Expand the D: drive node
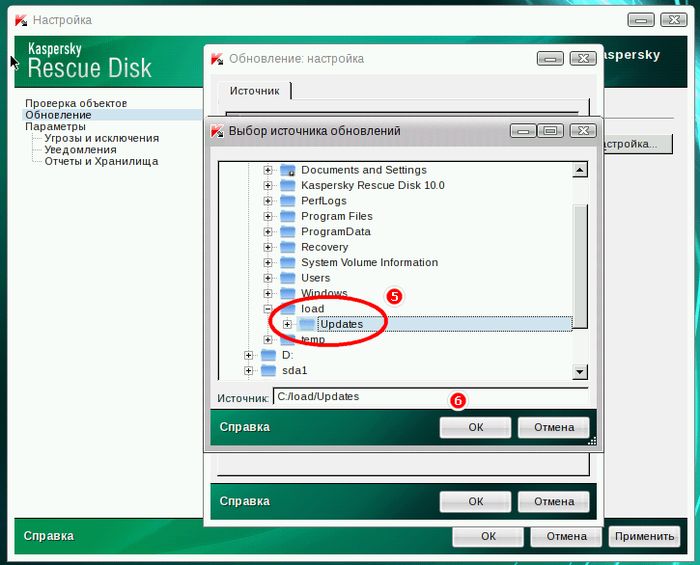Image resolution: width=700 pixels, height=565 pixels. (x=248, y=355)
